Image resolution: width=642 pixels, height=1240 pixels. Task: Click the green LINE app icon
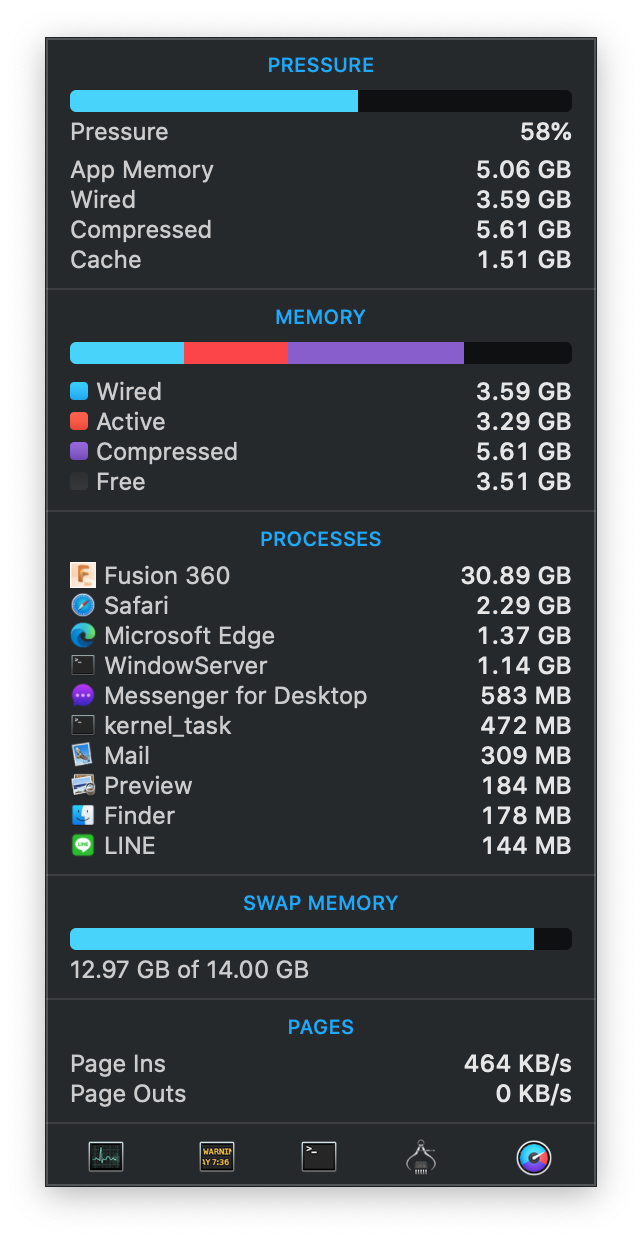point(83,846)
